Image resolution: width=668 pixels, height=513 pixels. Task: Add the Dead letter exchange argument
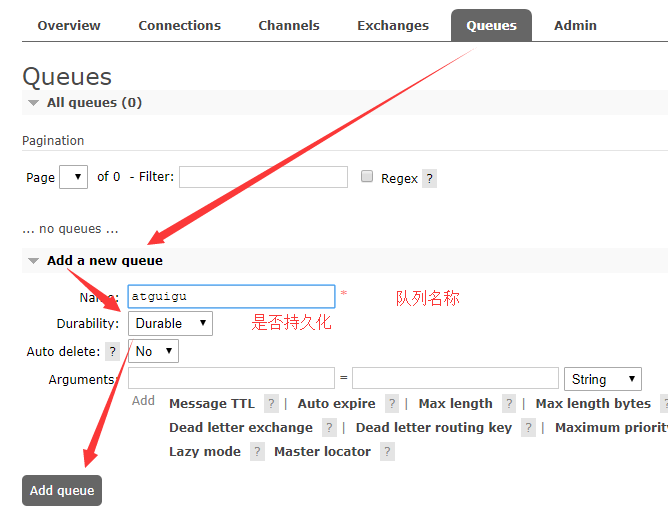point(241,427)
